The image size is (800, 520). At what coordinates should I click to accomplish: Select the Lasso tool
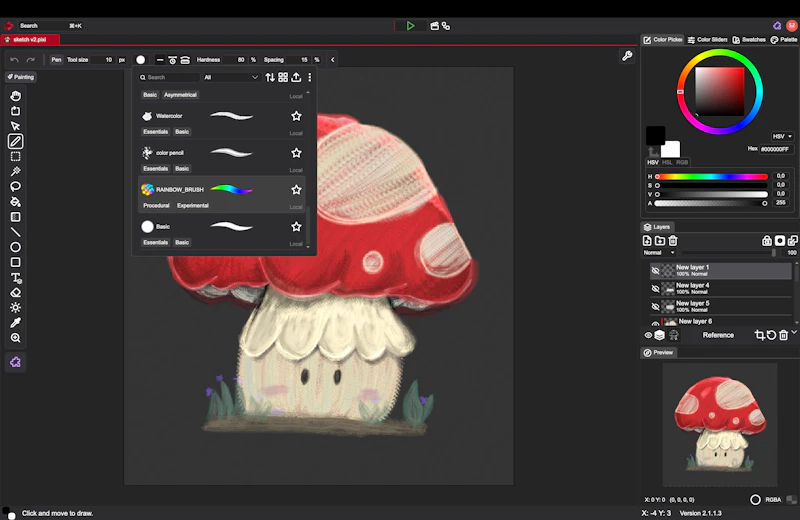pyautogui.click(x=15, y=187)
